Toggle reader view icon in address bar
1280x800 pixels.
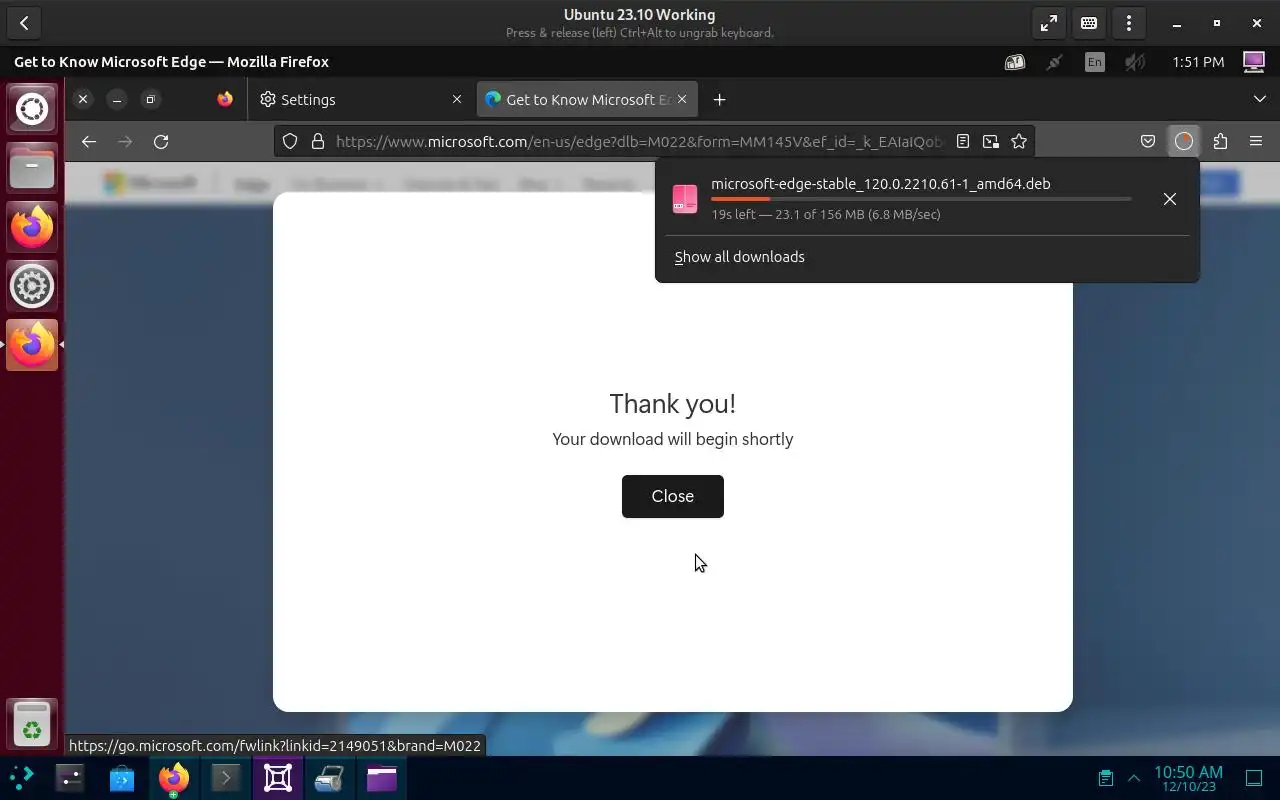click(x=963, y=141)
